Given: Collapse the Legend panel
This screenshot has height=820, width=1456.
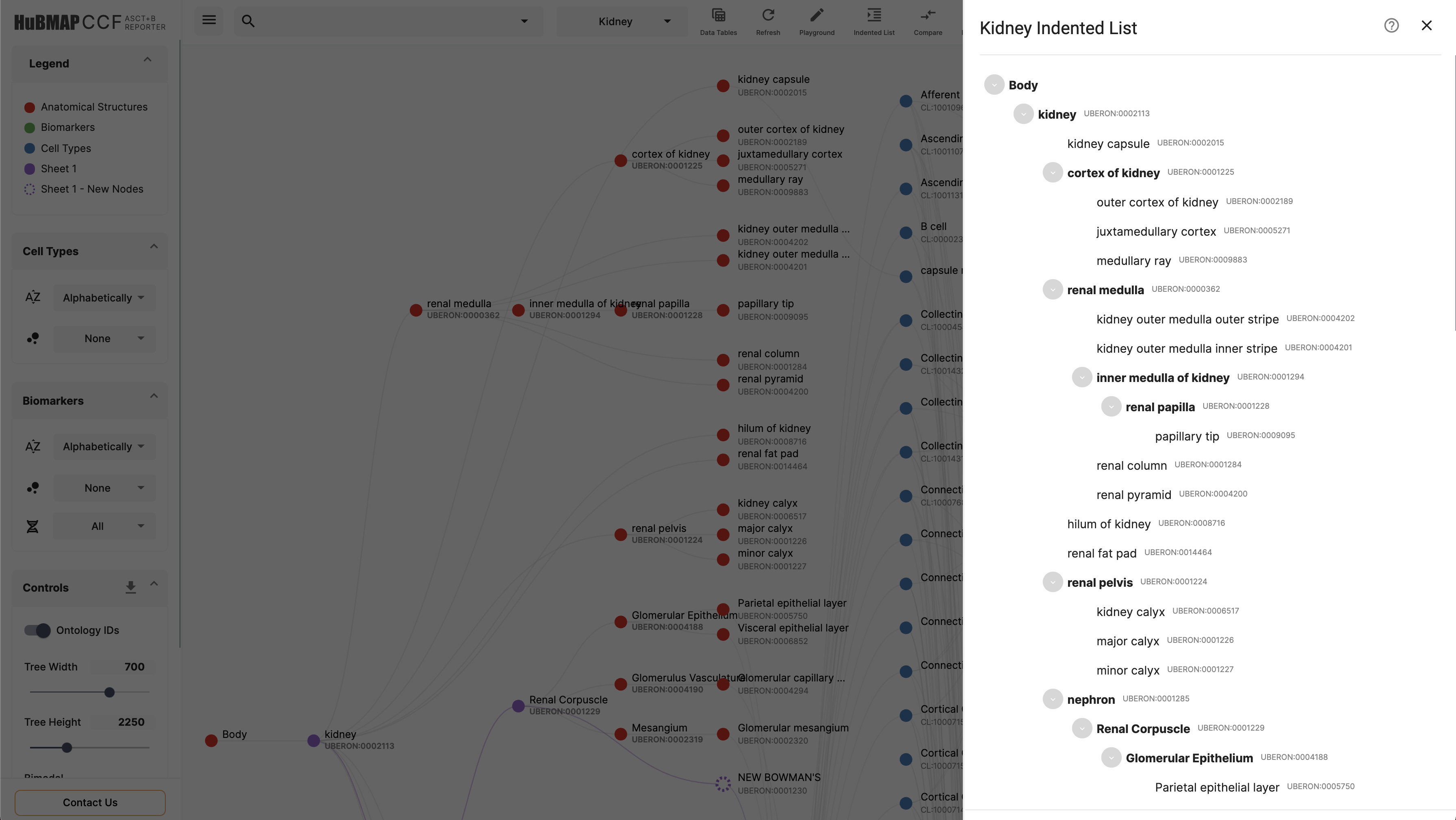Looking at the screenshot, I should click(x=148, y=62).
